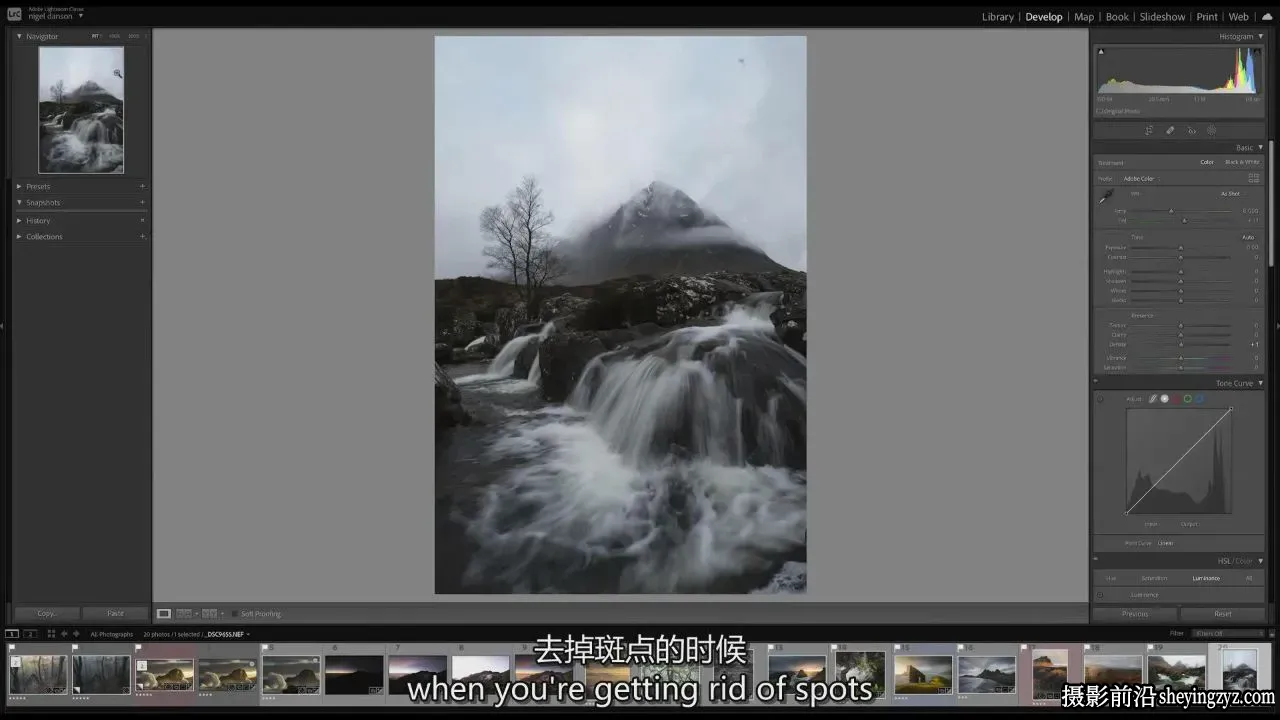
Task: Click the Copy settings button
Action: [x=47, y=613]
